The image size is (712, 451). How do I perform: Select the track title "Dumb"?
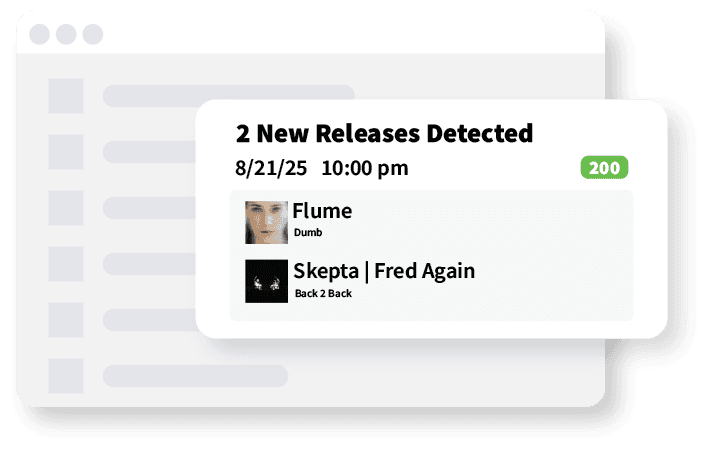[308, 233]
